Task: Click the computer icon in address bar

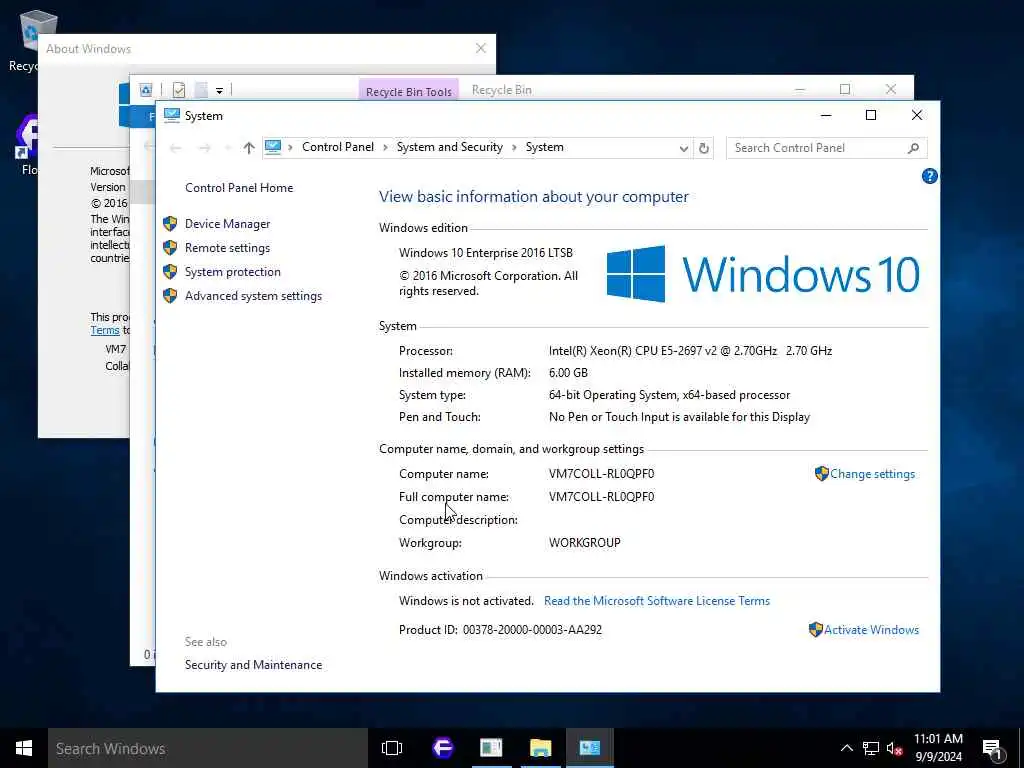Action: click(273, 148)
